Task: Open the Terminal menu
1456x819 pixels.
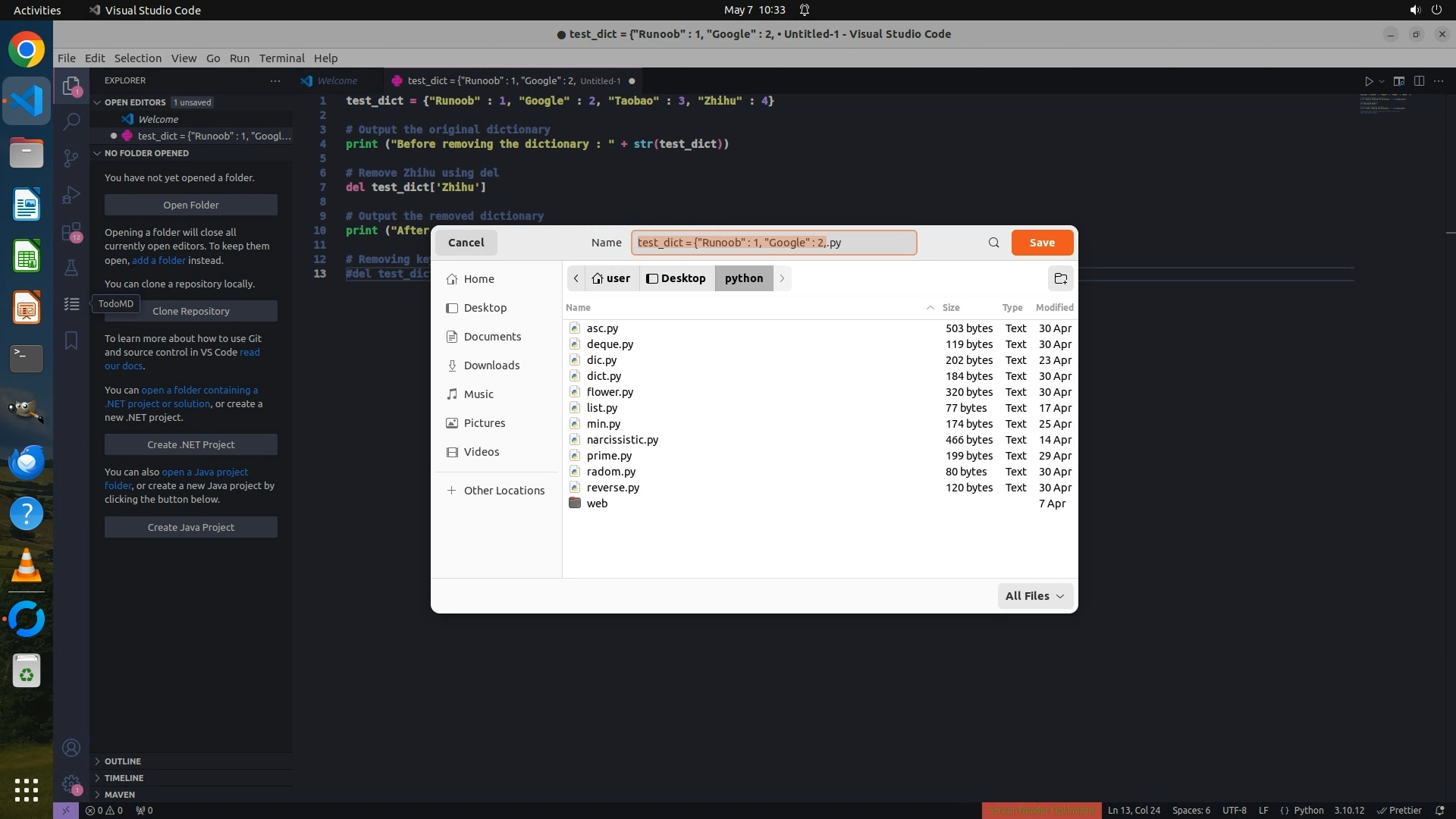Action: [x=281, y=58]
